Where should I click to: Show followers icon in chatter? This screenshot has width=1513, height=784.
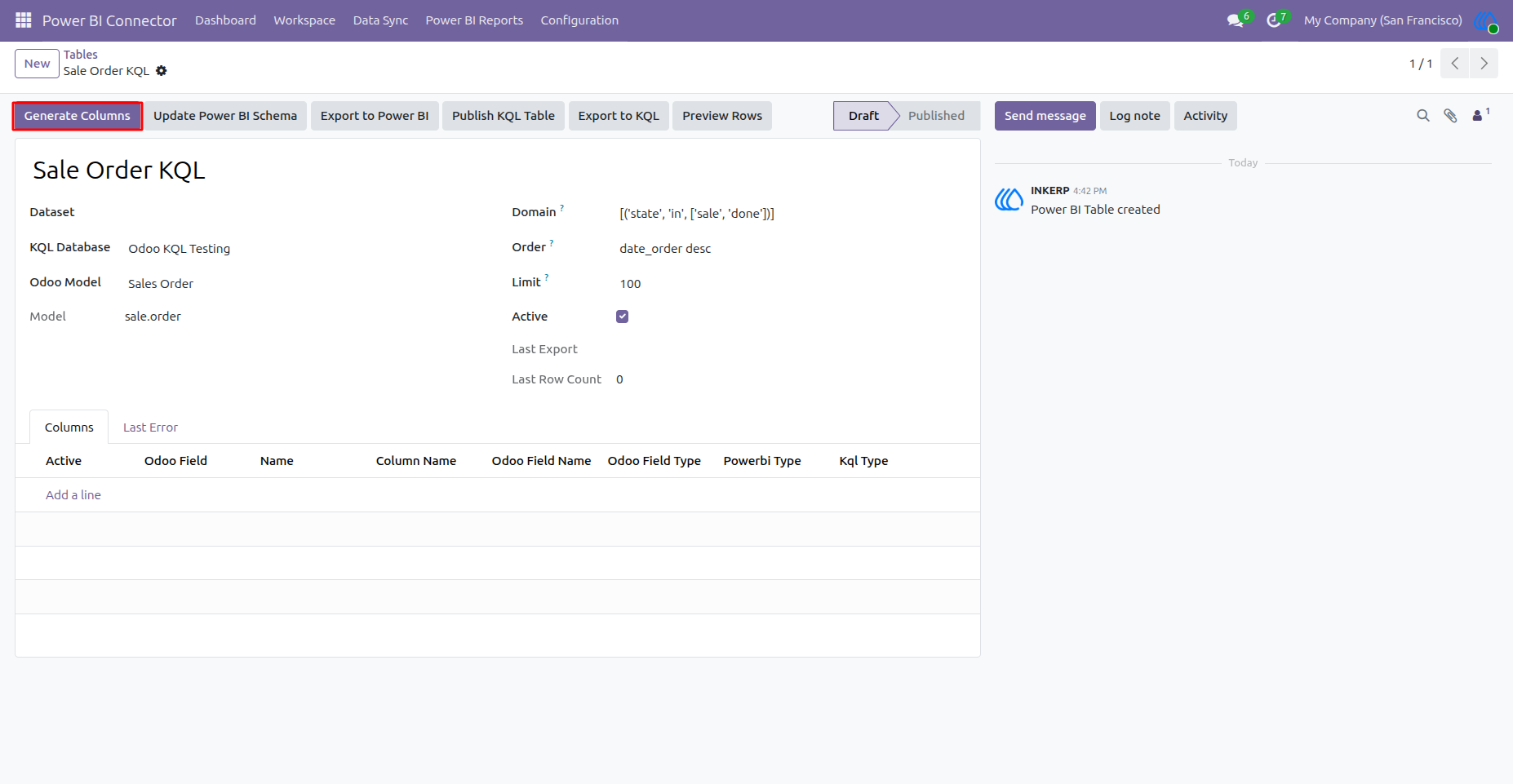(1480, 115)
